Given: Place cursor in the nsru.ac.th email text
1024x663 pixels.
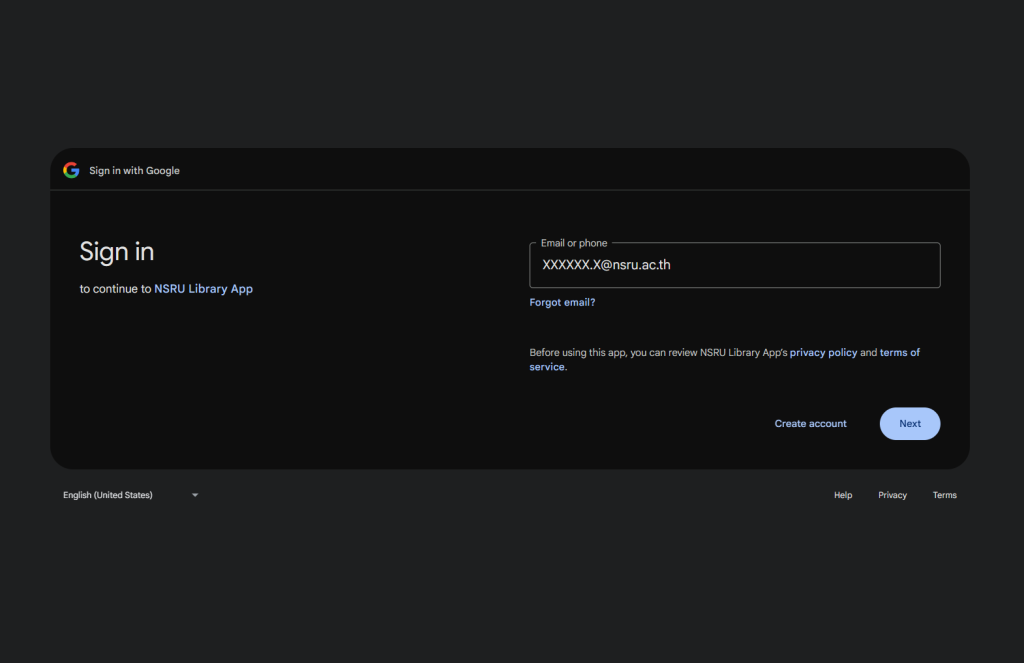Looking at the screenshot, I should (x=613, y=266).
